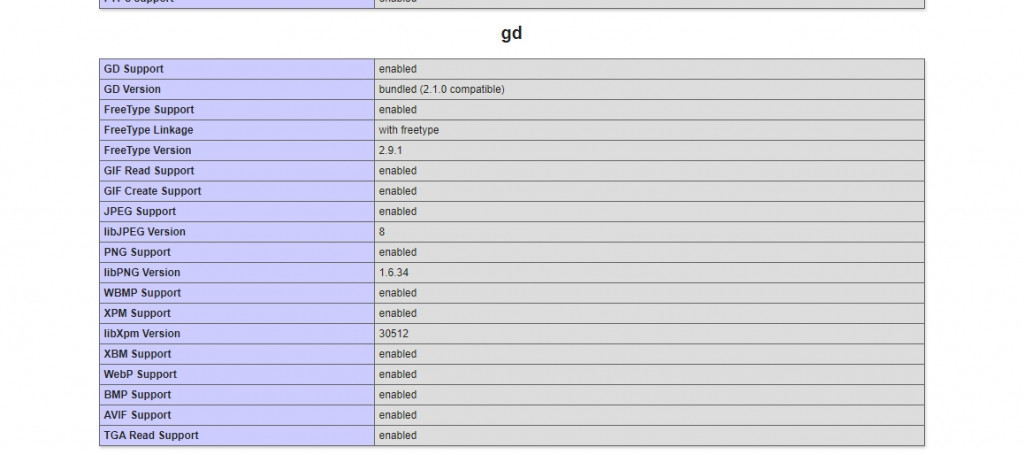Select the 'XPM Support' label cell
This screenshot has width=1024, height=455.
point(237,313)
